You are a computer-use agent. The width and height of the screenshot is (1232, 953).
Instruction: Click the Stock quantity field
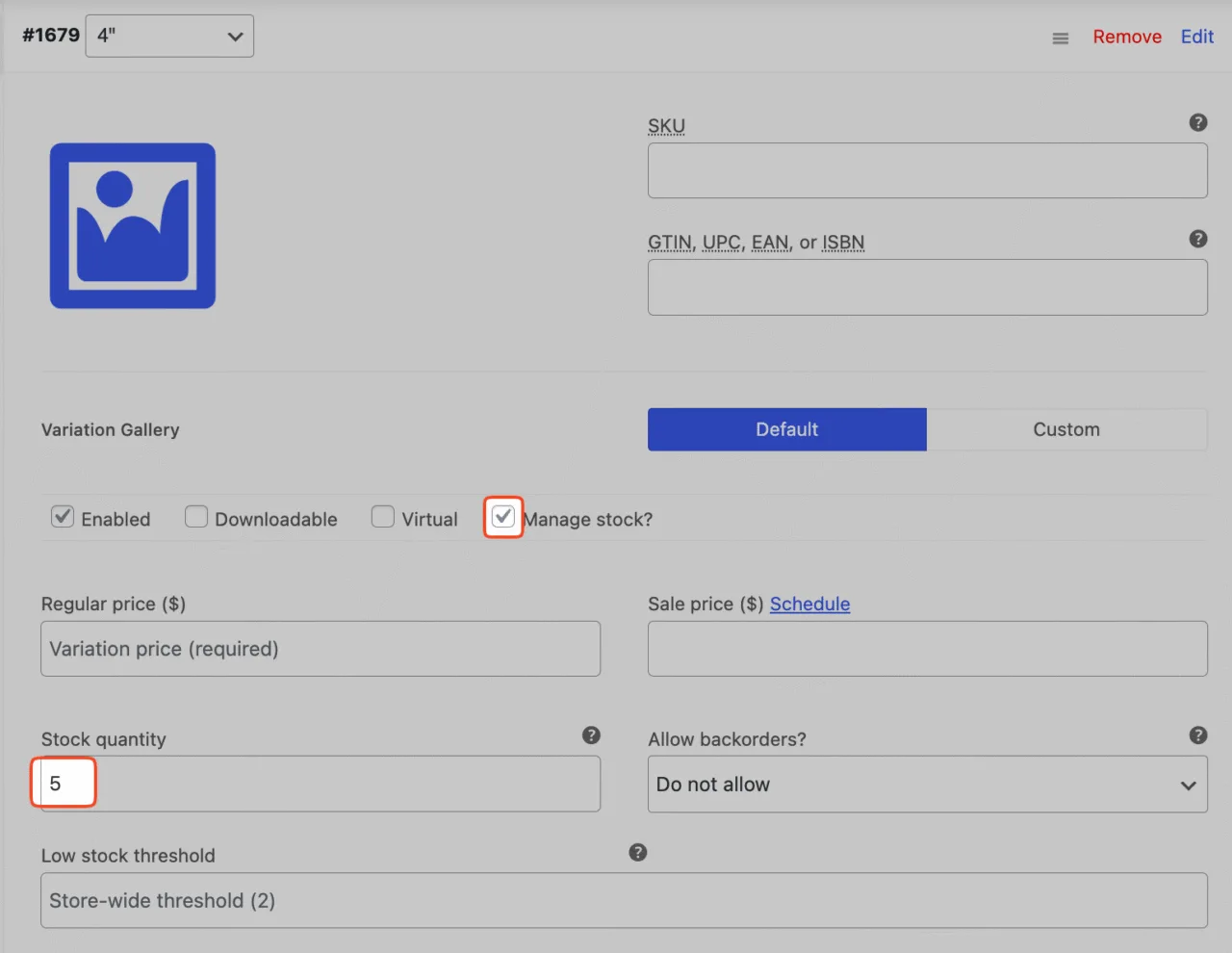pos(321,784)
